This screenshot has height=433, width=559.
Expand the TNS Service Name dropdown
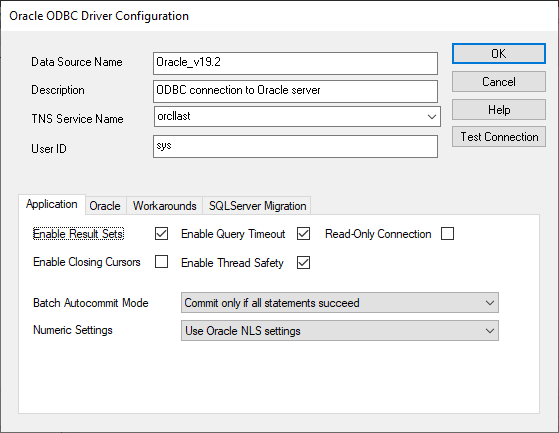(x=432, y=117)
